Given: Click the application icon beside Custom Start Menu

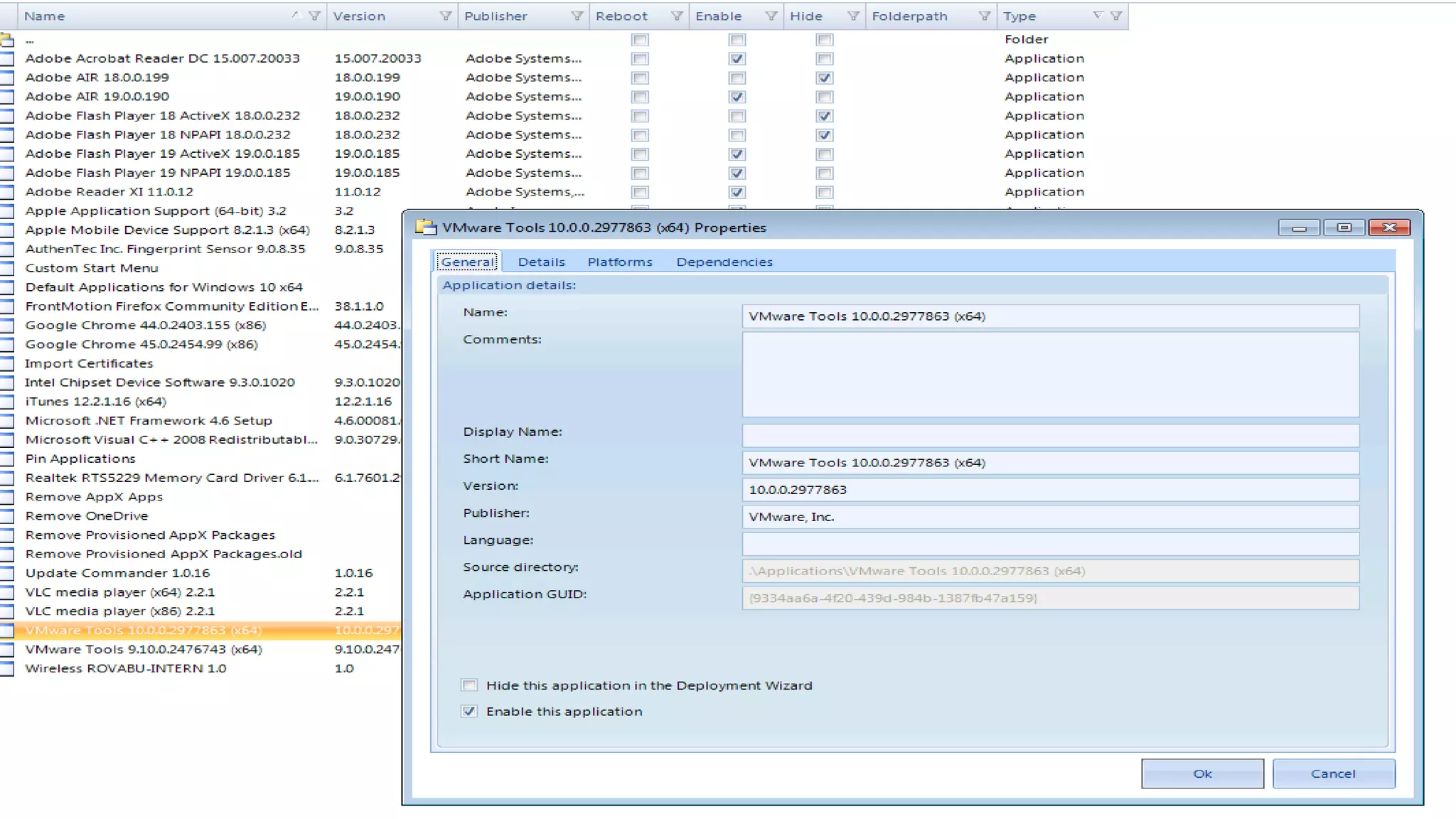Looking at the screenshot, I should [6, 269].
